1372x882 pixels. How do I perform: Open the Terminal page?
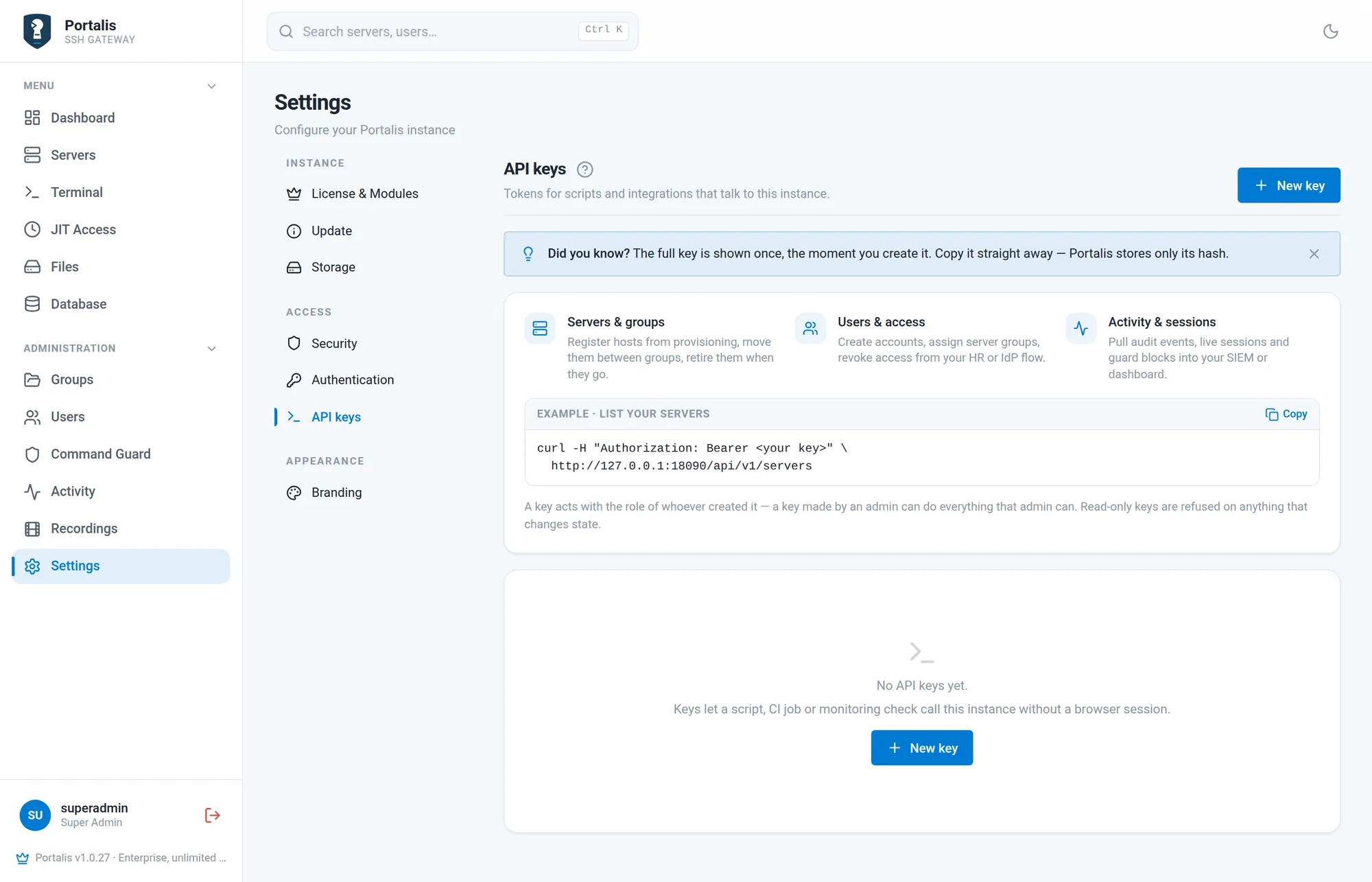click(x=121, y=192)
